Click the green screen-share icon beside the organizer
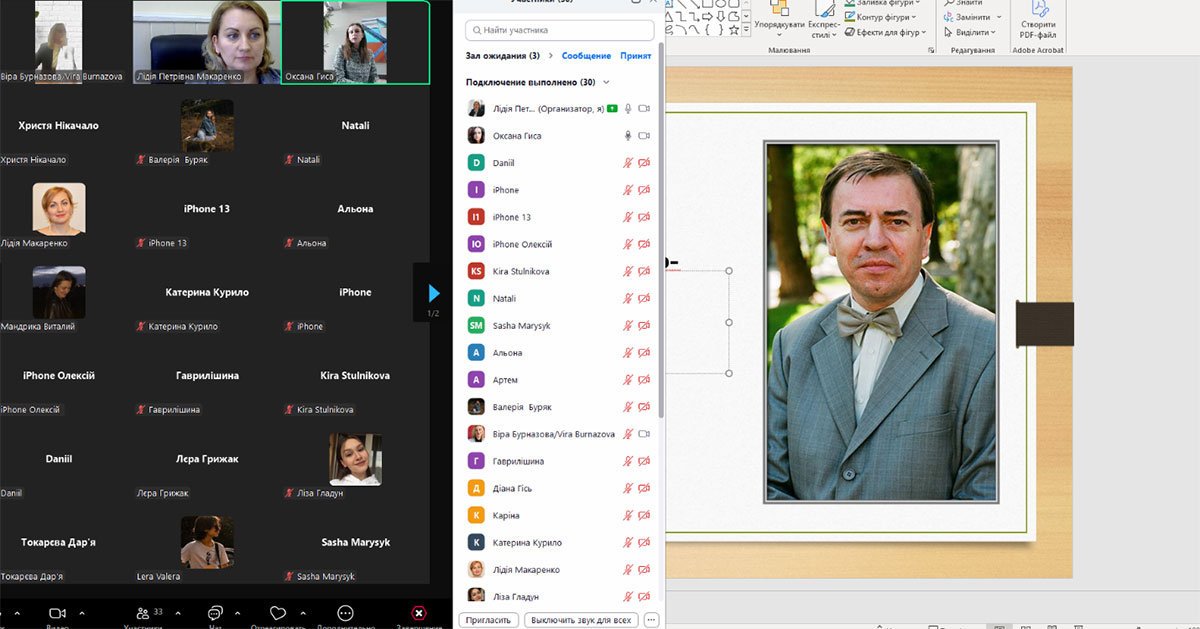Viewport: 1200px width, 629px height. 612,108
